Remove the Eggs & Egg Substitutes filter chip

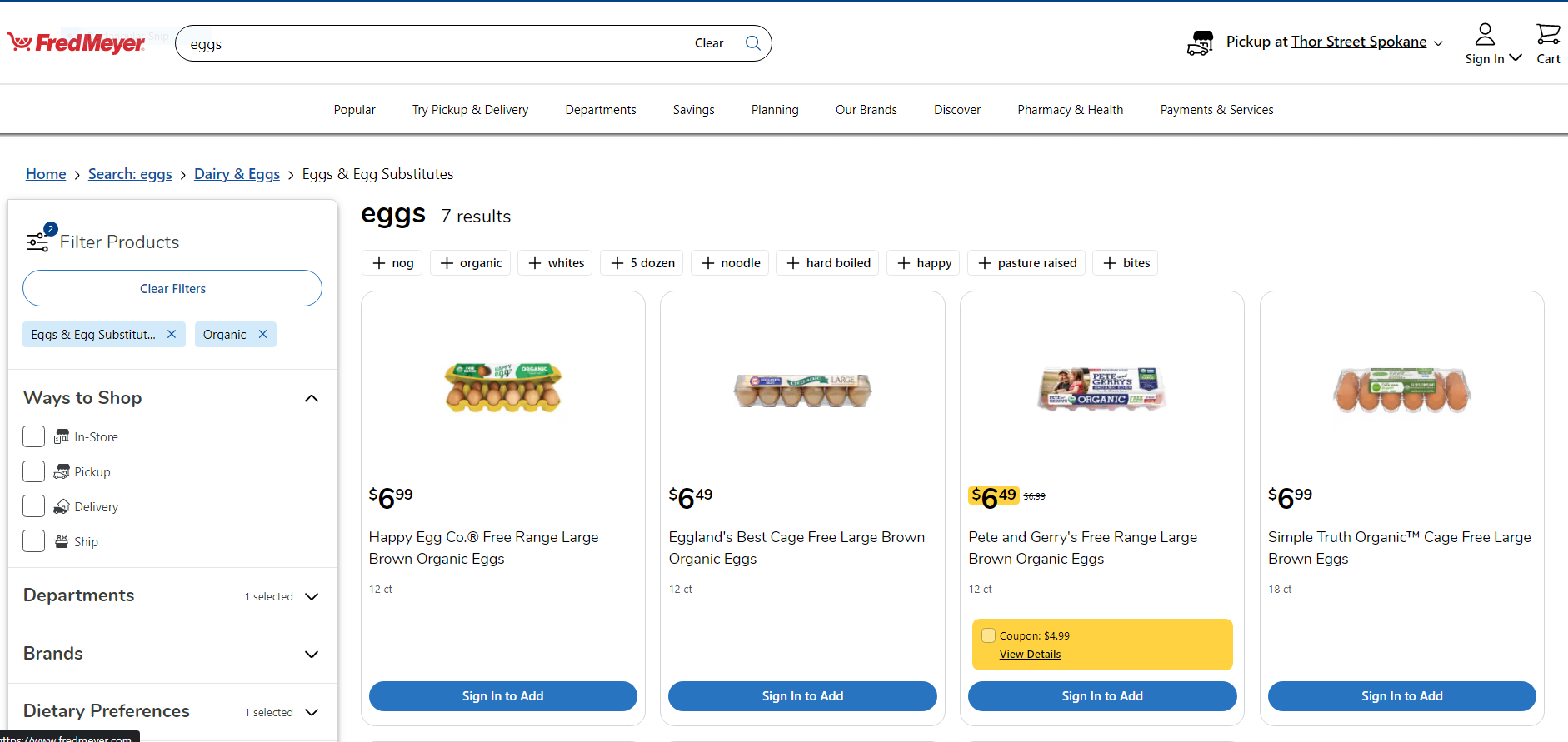point(172,334)
